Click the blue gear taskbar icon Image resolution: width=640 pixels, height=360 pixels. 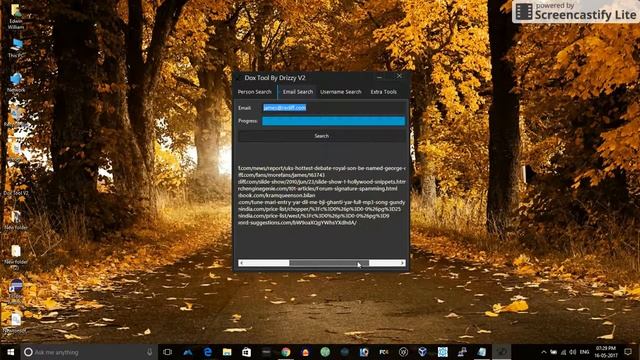pyautogui.click(x=442, y=352)
